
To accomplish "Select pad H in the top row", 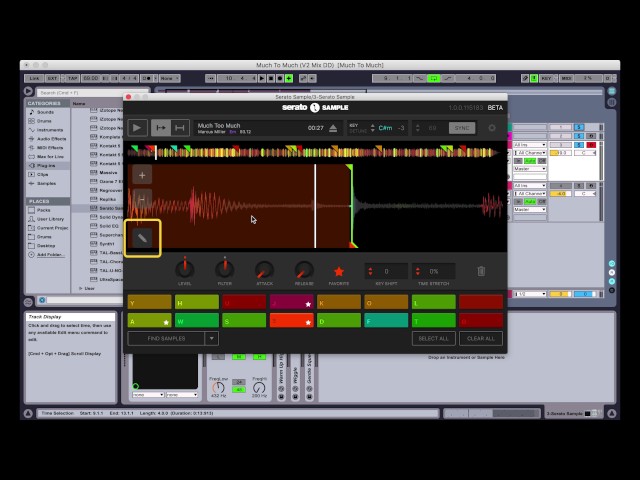I will click(x=197, y=302).
